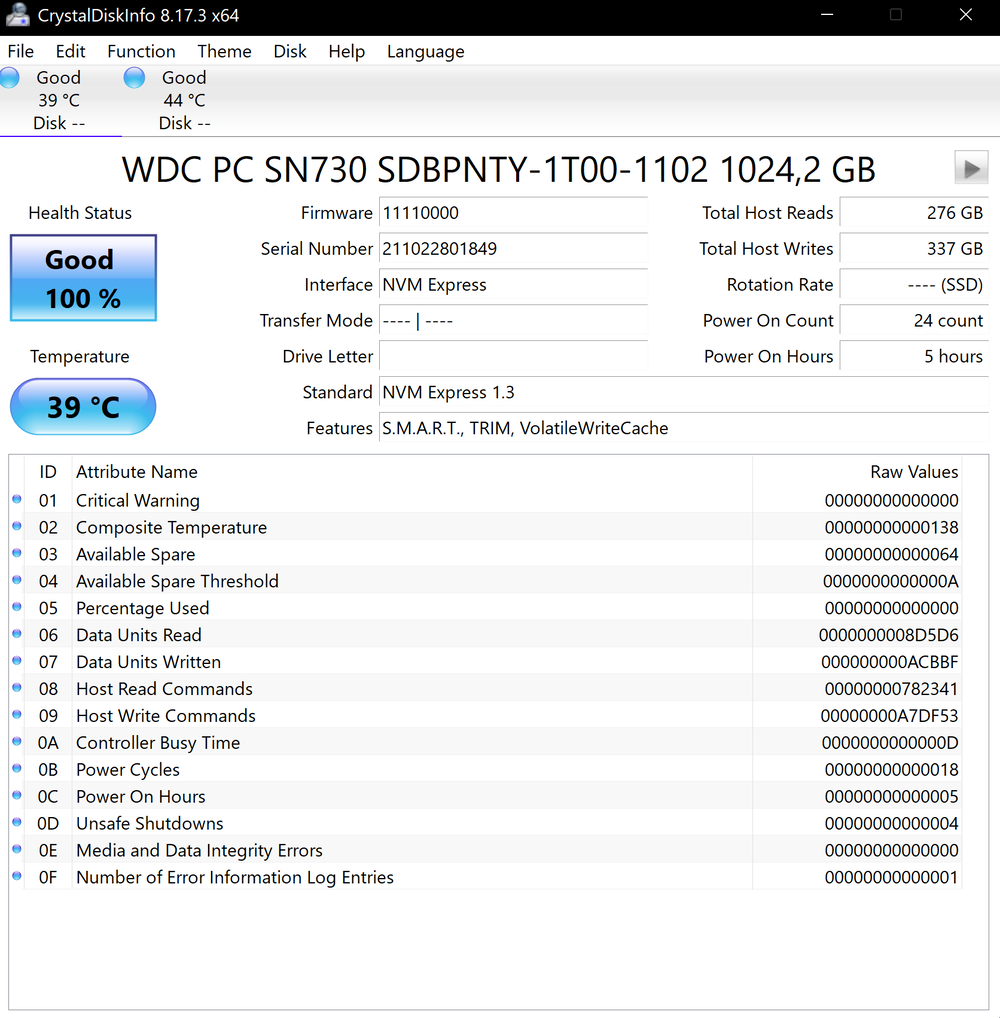The width and height of the screenshot is (1000, 1018).
Task: Open the Theme menu
Action: pyautogui.click(x=224, y=51)
